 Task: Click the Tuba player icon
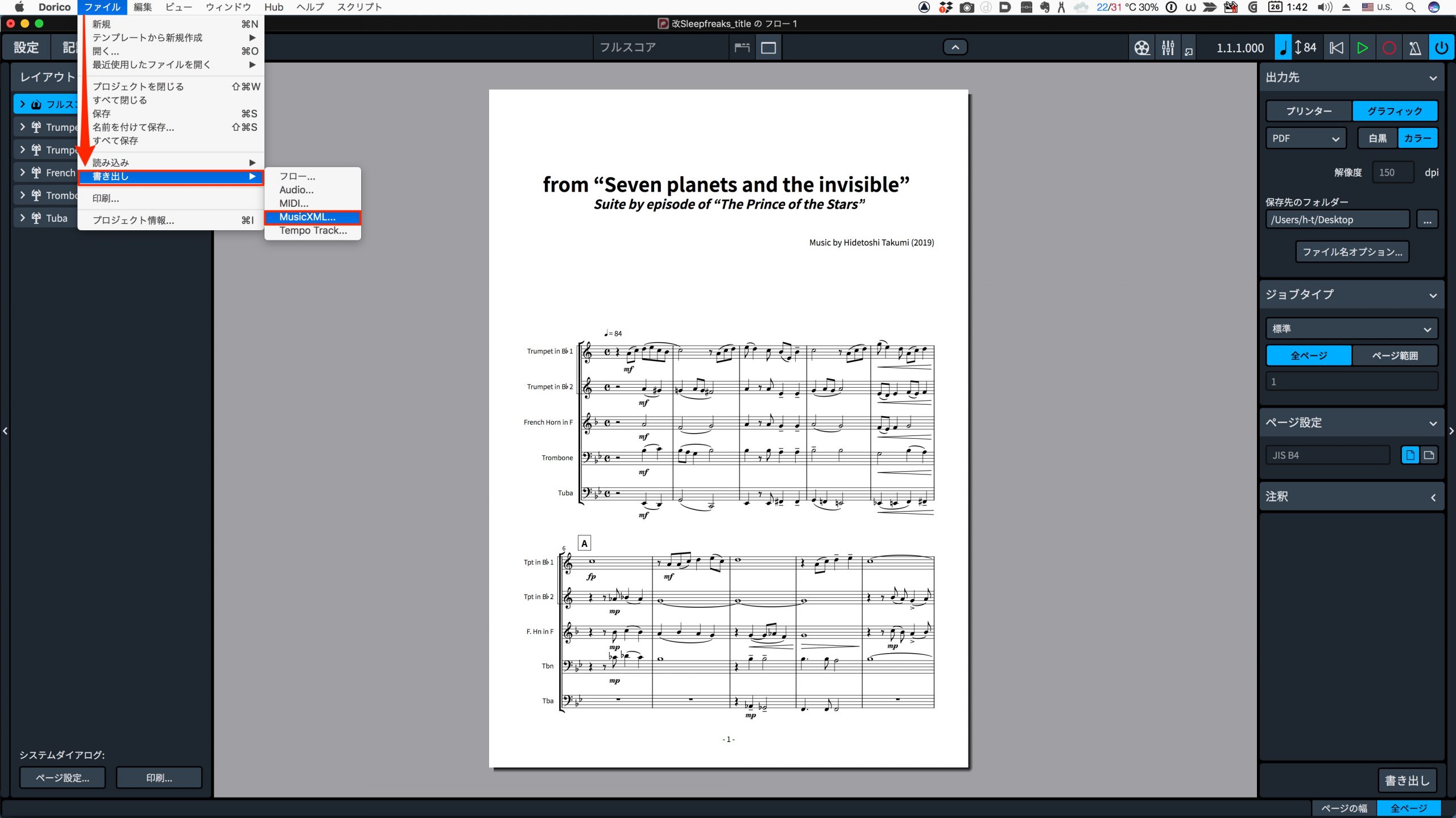click(36, 218)
